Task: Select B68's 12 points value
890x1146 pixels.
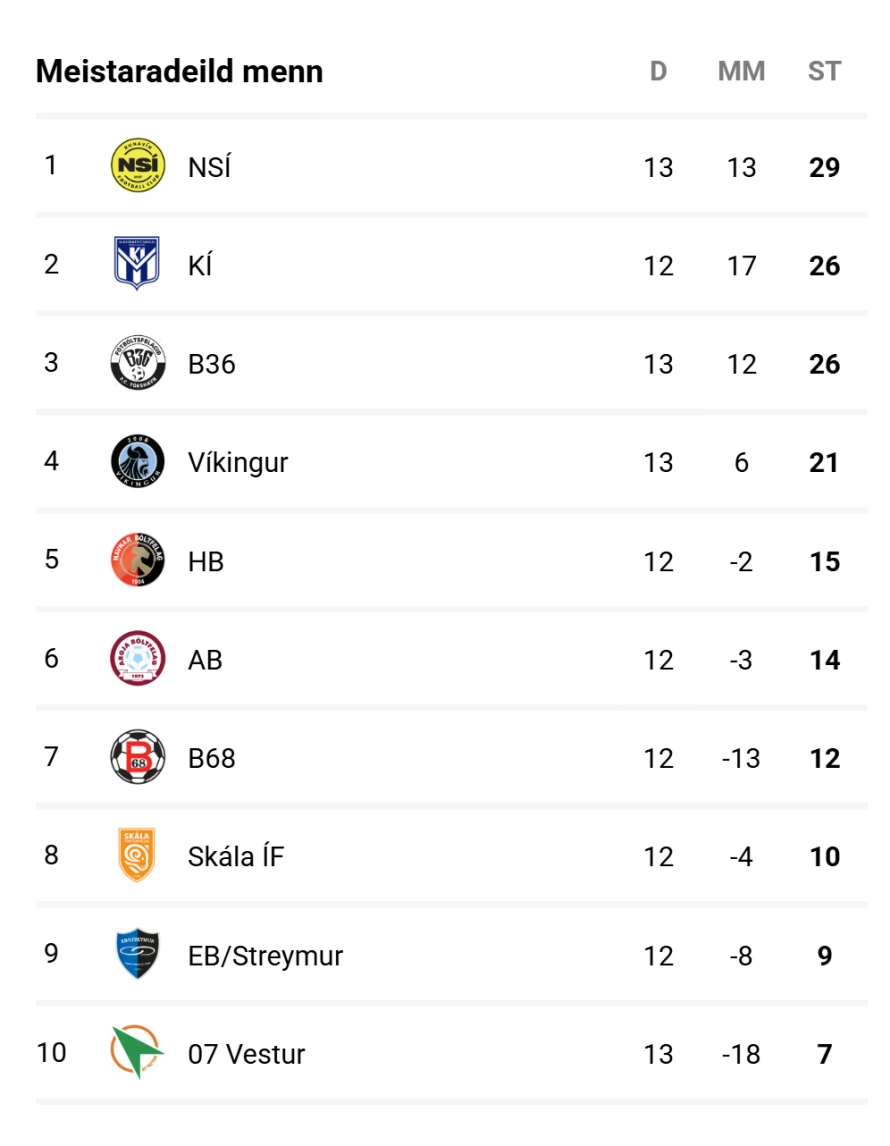Action: pos(824,759)
